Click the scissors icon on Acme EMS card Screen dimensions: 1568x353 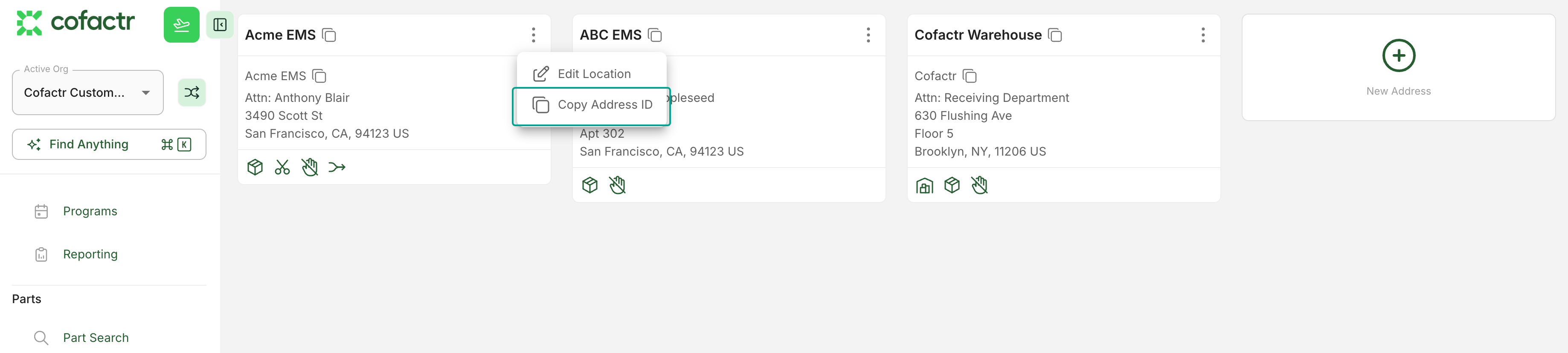pyautogui.click(x=282, y=168)
